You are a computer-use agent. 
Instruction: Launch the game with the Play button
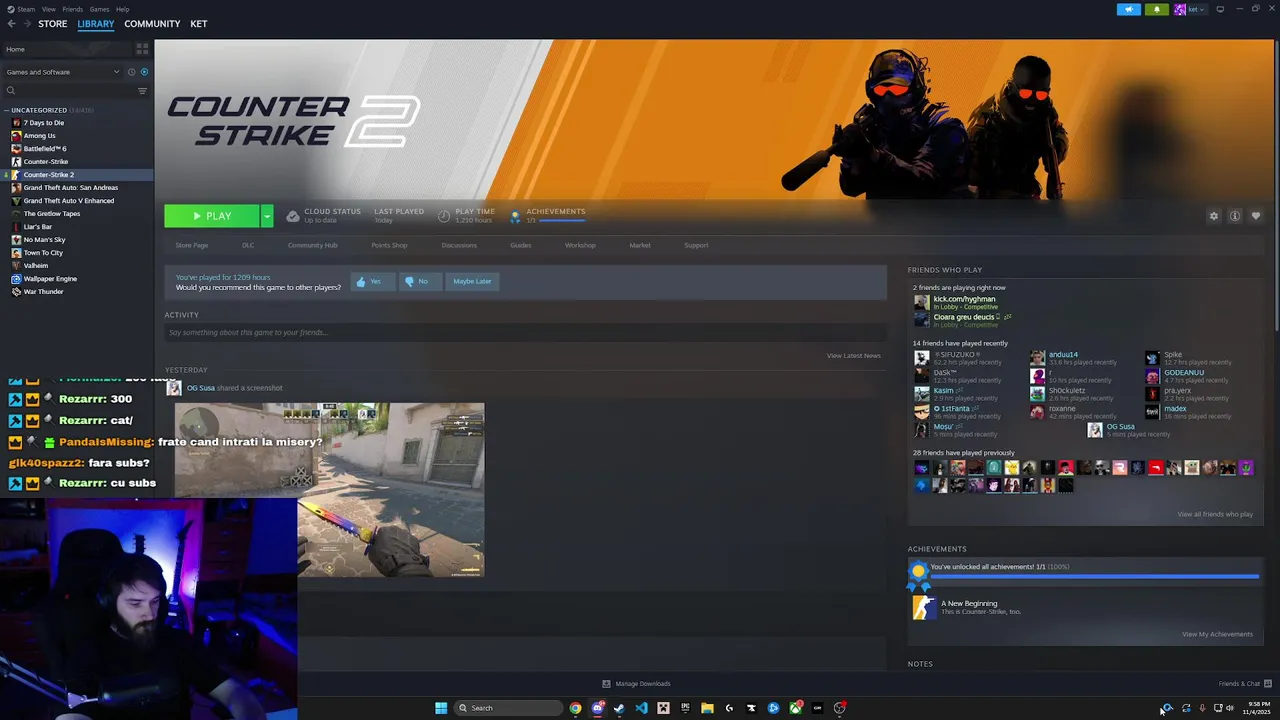pyautogui.click(x=212, y=216)
